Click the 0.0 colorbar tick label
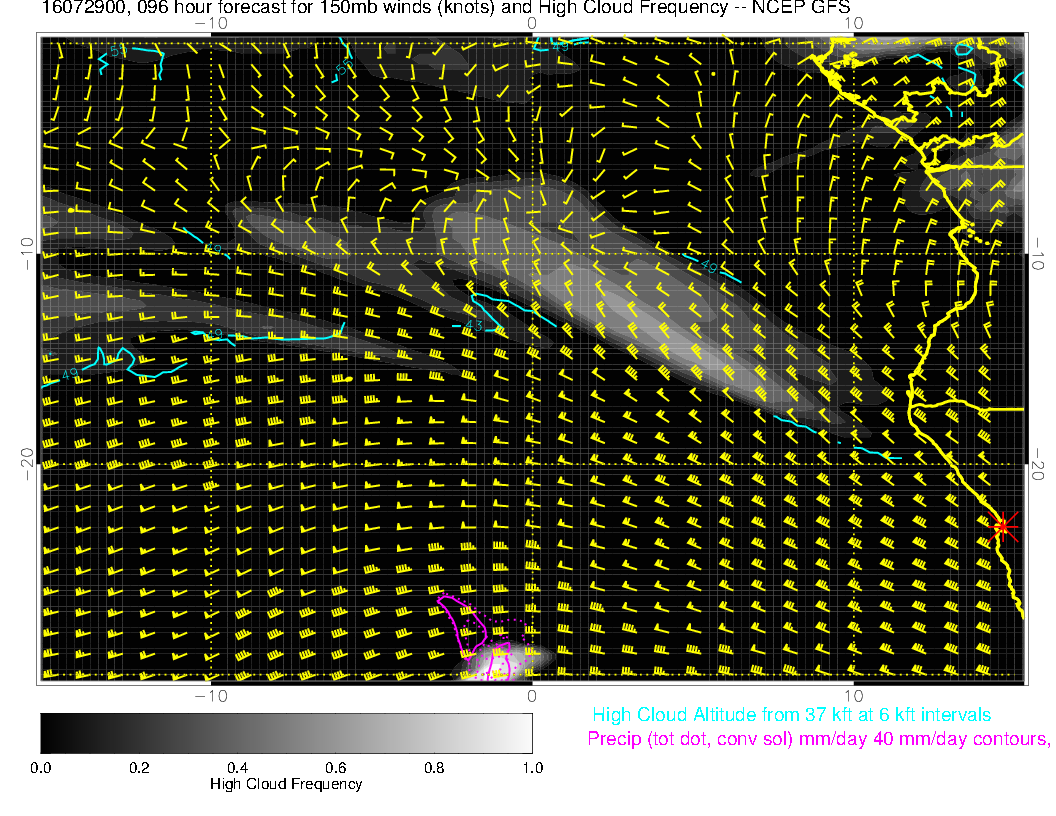The image size is (1056, 816). point(41,767)
